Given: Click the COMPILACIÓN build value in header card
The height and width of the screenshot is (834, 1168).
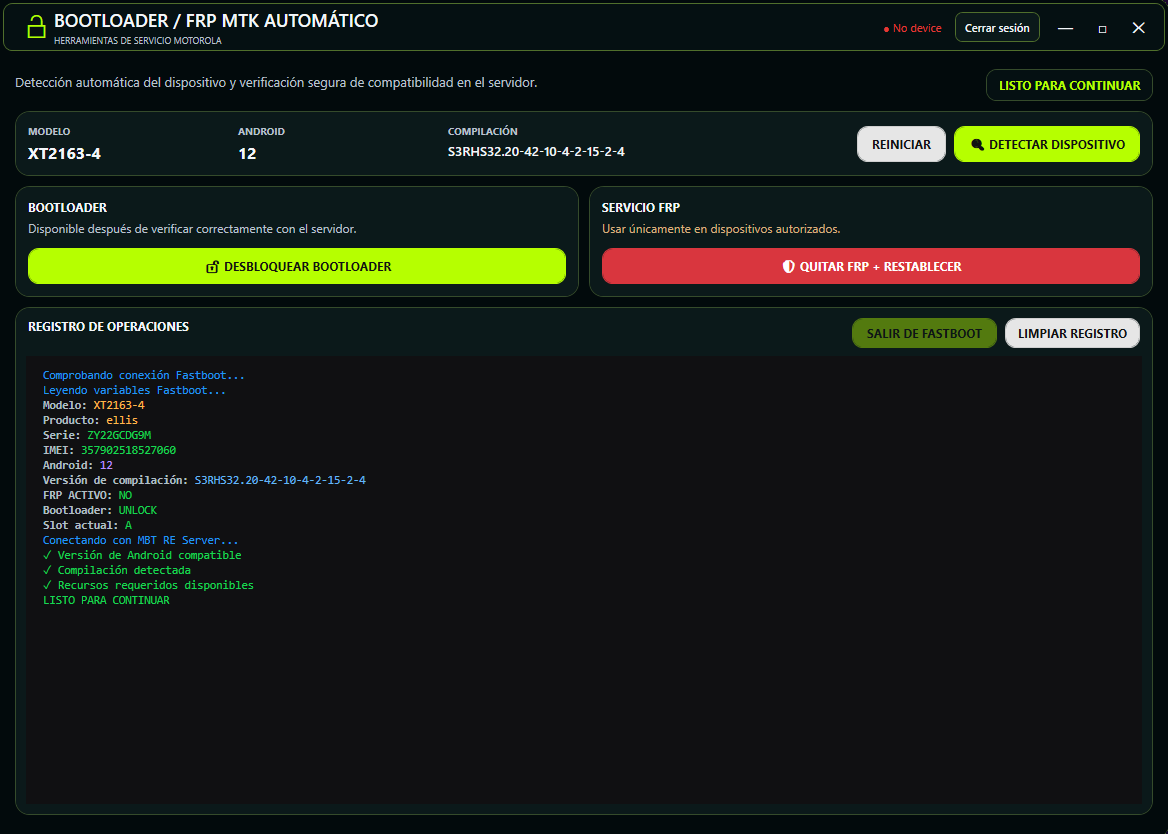Looking at the screenshot, I should pyautogui.click(x=536, y=152).
